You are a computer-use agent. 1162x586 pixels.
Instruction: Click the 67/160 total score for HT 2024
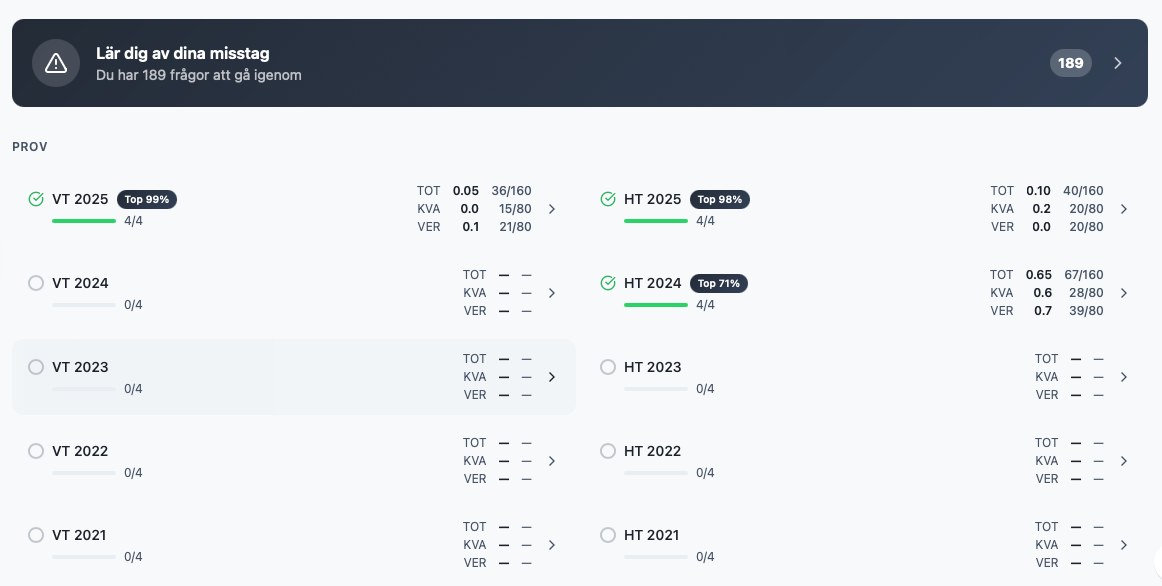[x=1083, y=275]
